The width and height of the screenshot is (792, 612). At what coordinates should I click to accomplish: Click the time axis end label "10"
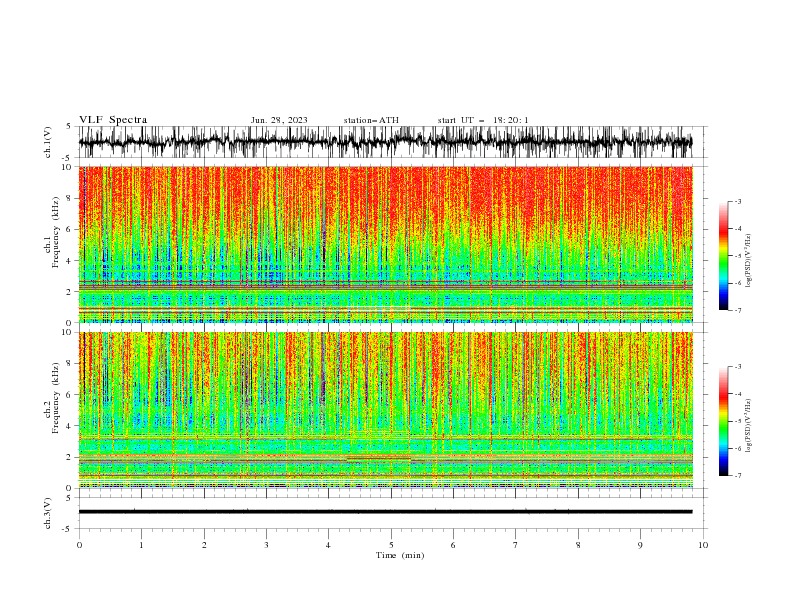coord(703,545)
